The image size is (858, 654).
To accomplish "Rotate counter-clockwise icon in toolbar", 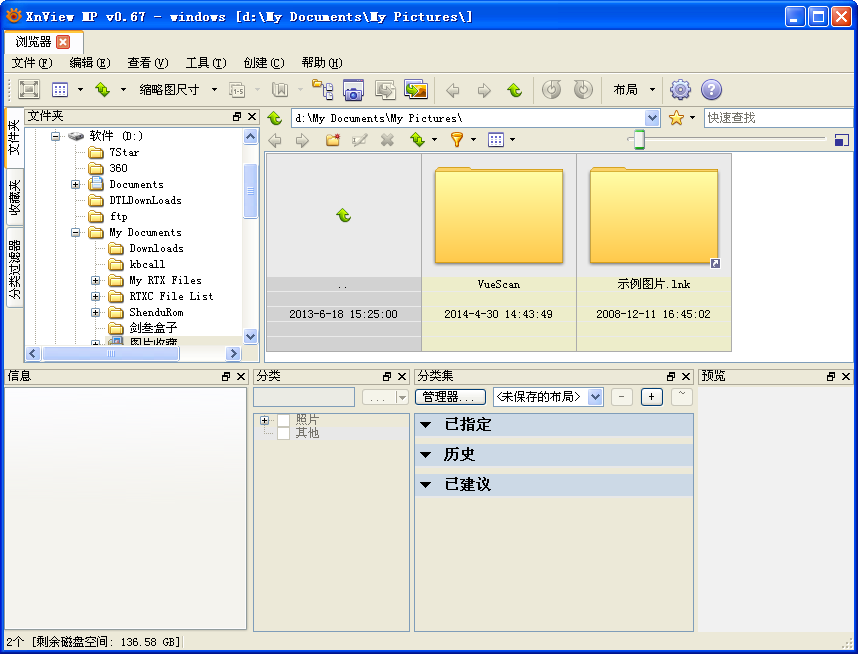I will coord(552,89).
